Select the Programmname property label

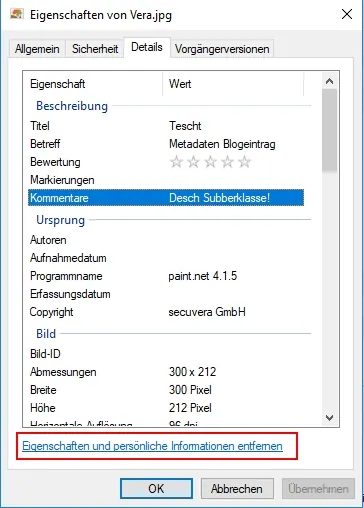(x=66, y=276)
